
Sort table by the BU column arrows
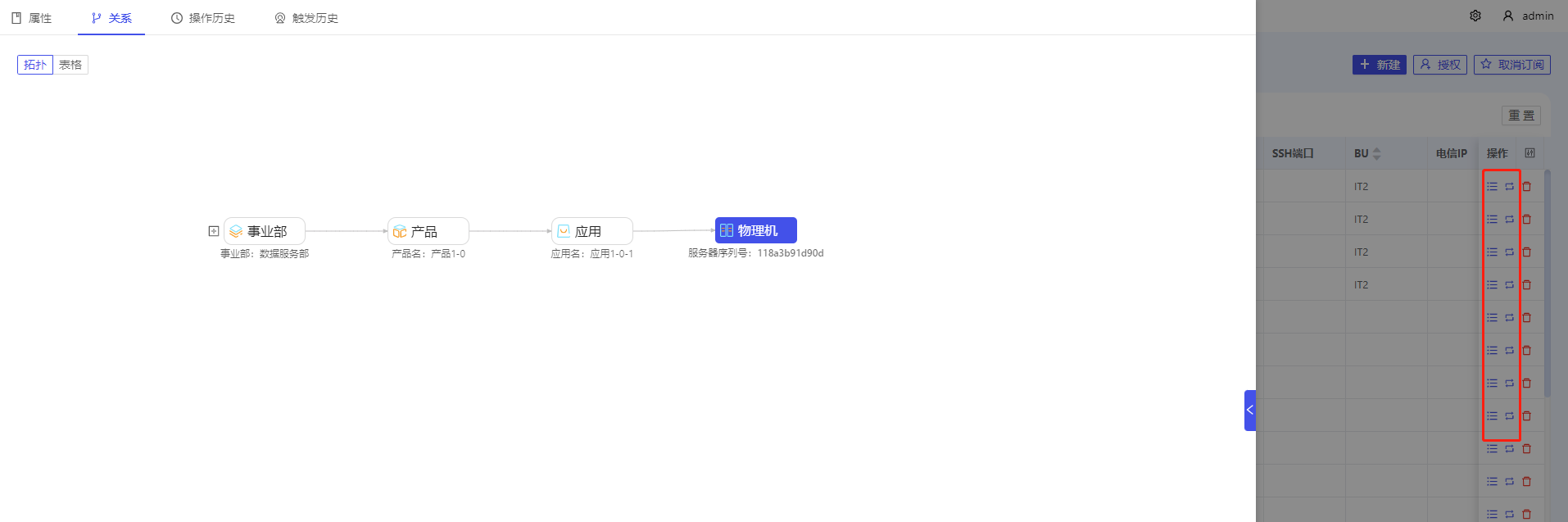tap(1376, 153)
